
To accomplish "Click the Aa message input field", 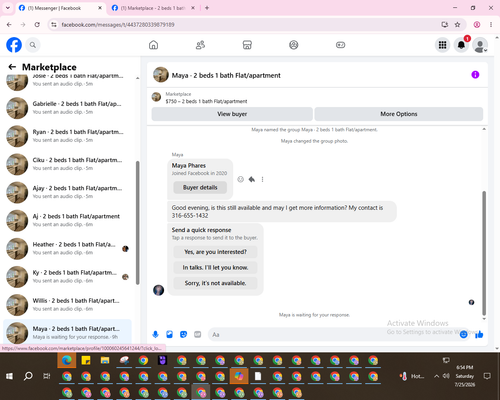I will pyautogui.click(x=333, y=334).
